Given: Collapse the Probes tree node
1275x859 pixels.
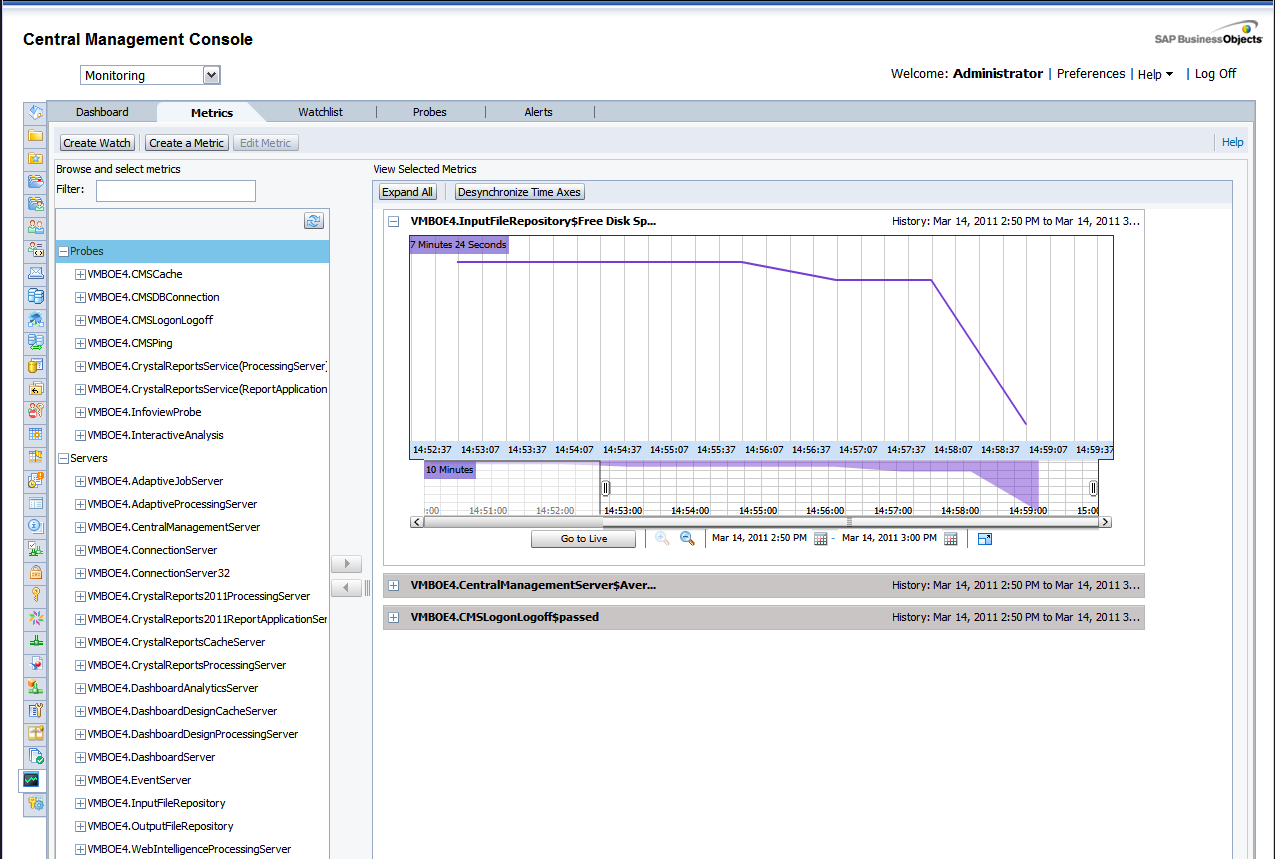Looking at the screenshot, I should (64, 252).
